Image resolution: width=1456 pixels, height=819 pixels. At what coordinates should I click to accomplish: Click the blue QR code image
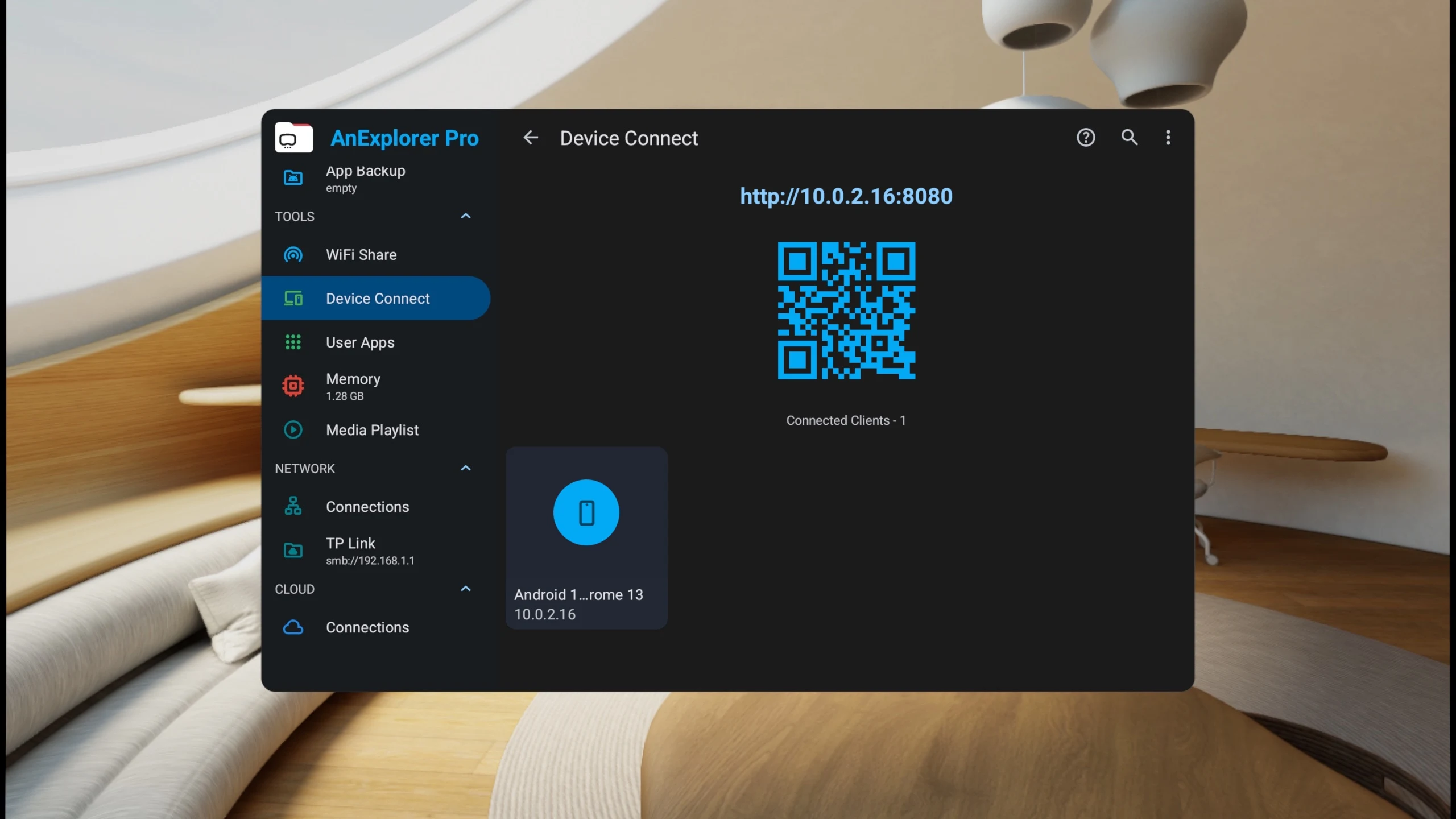pos(846,311)
